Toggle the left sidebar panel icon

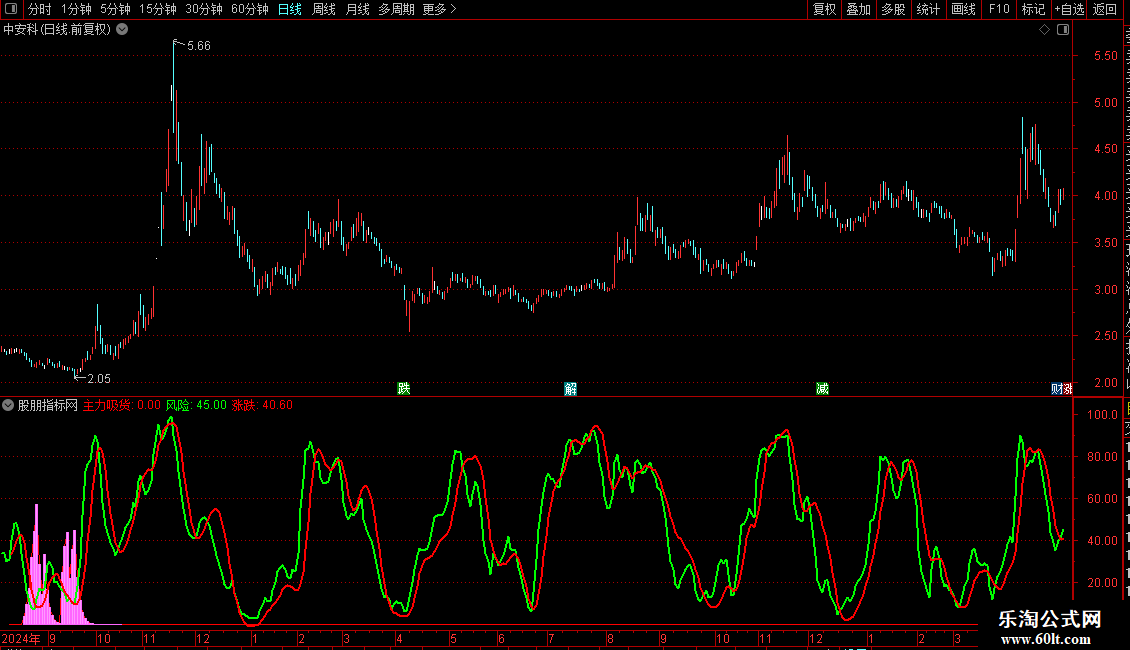coord(11,9)
